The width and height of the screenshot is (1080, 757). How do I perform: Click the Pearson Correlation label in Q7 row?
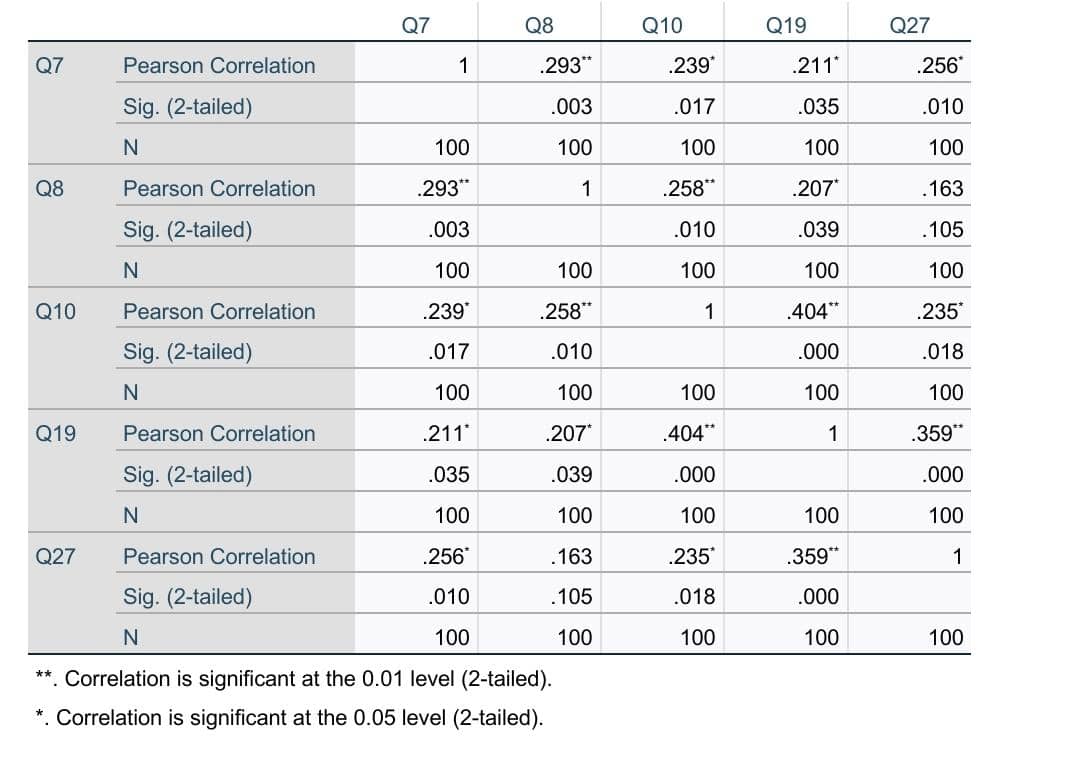(x=218, y=66)
